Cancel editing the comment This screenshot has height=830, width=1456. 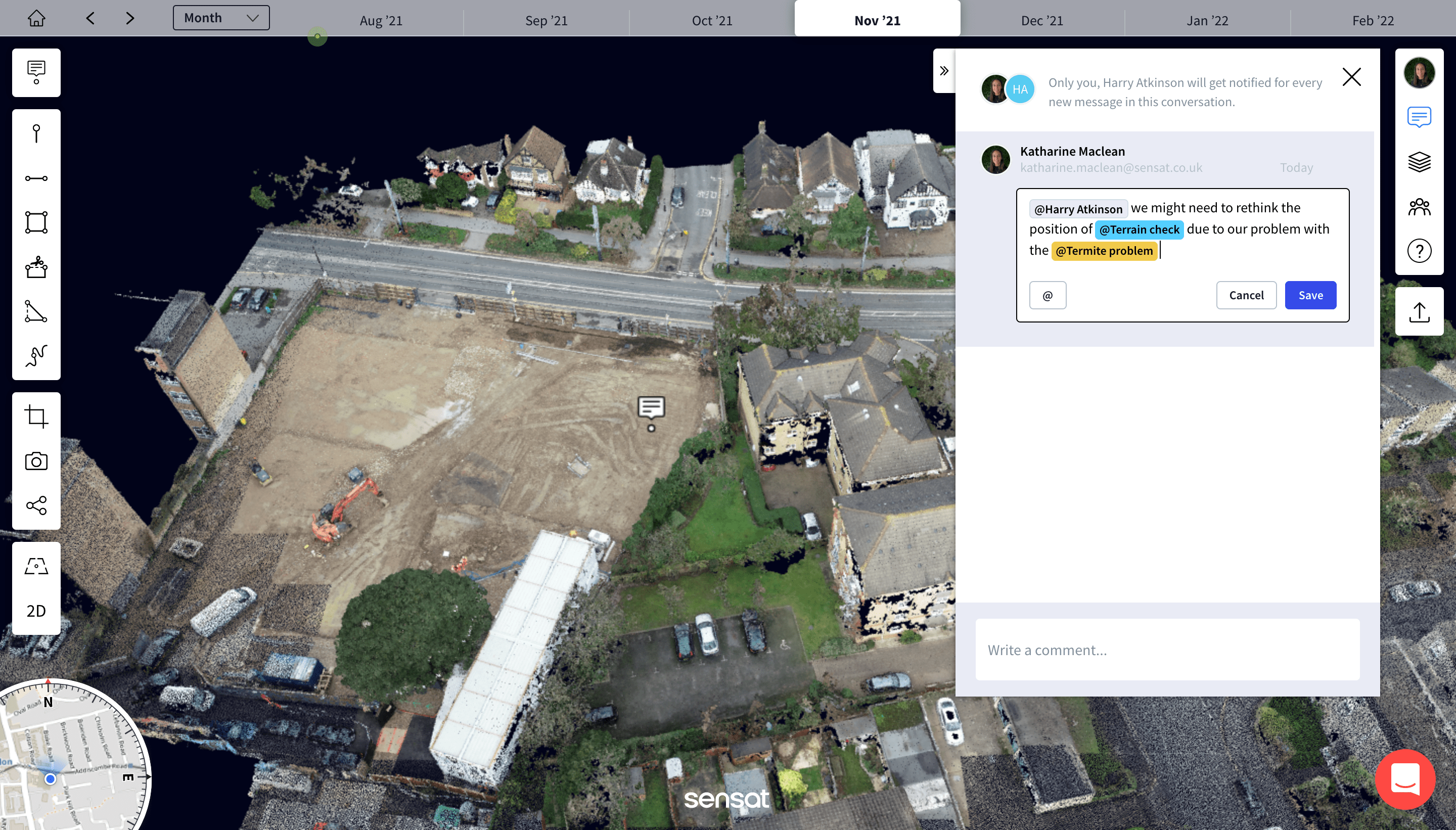[1246, 295]
